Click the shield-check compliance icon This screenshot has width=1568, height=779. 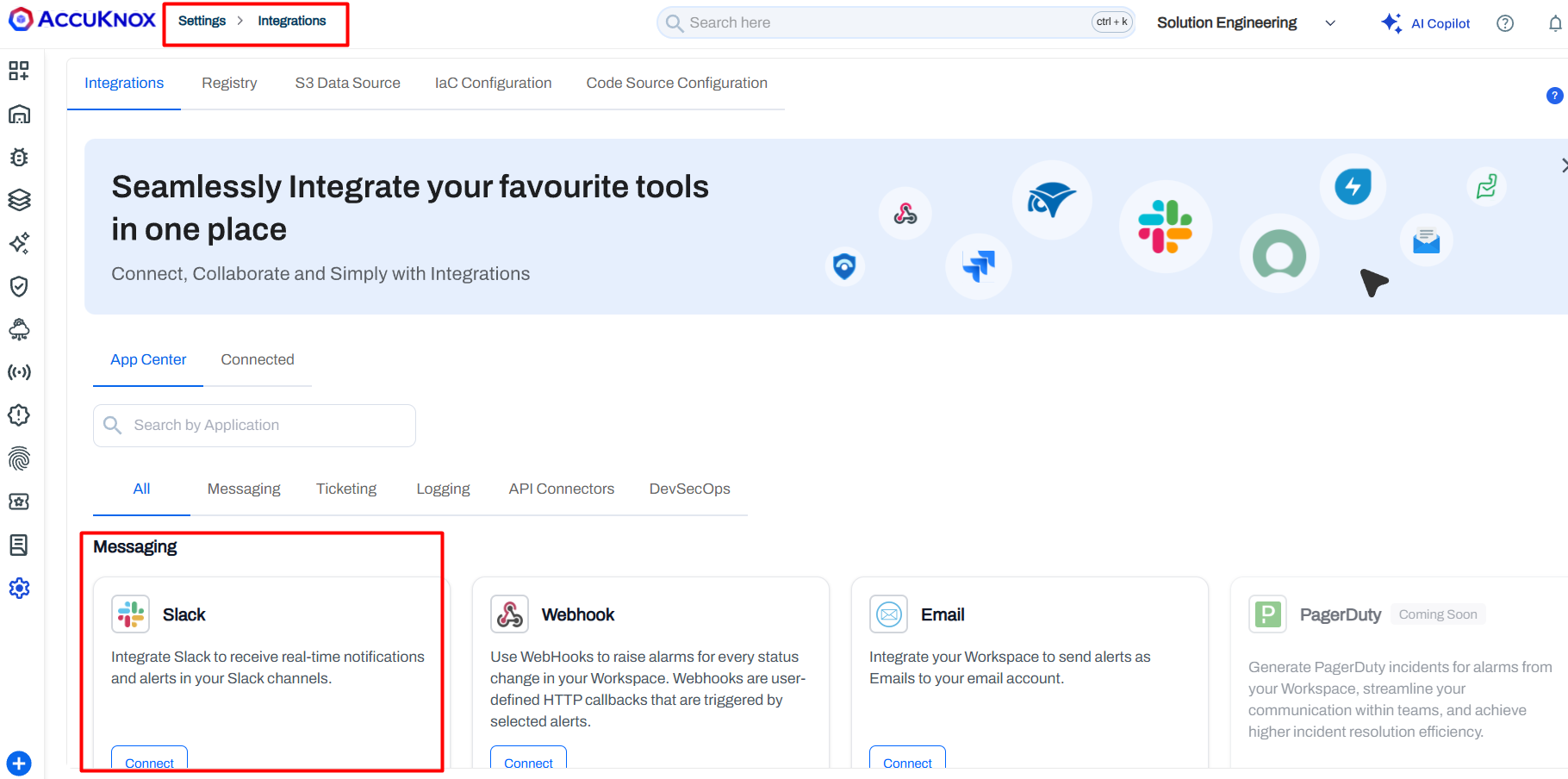pos(19,286)
